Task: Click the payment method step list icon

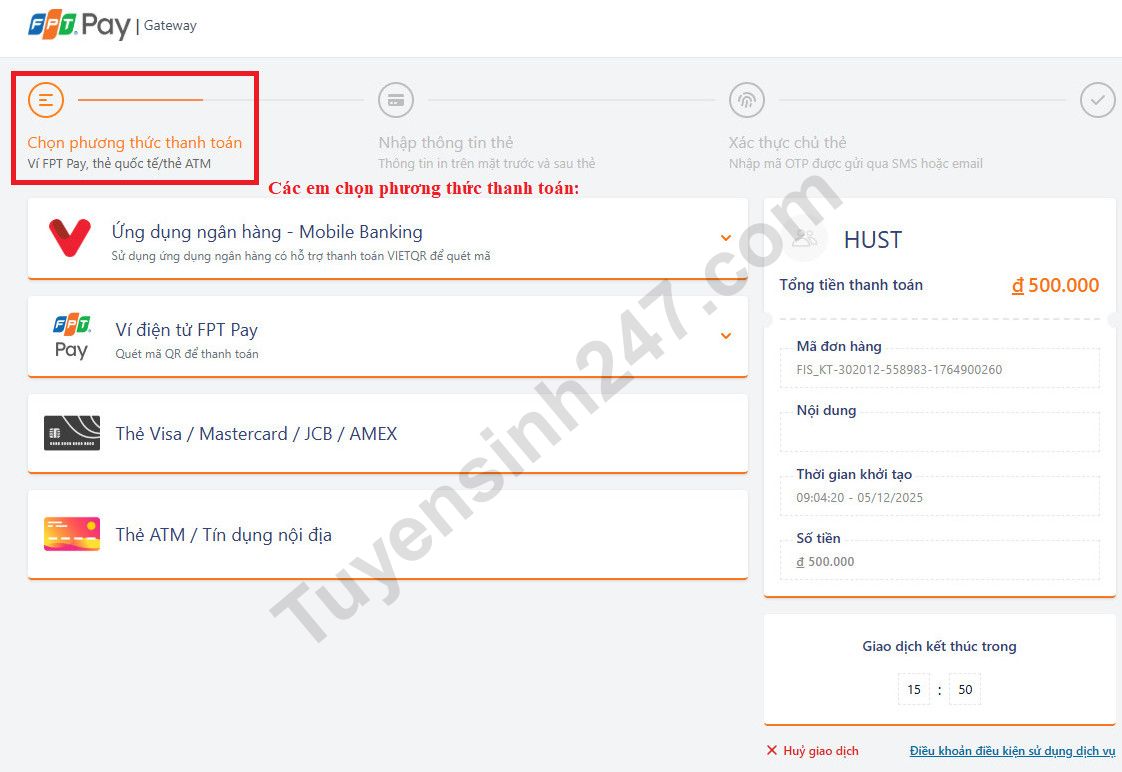Action: (46, 100)
